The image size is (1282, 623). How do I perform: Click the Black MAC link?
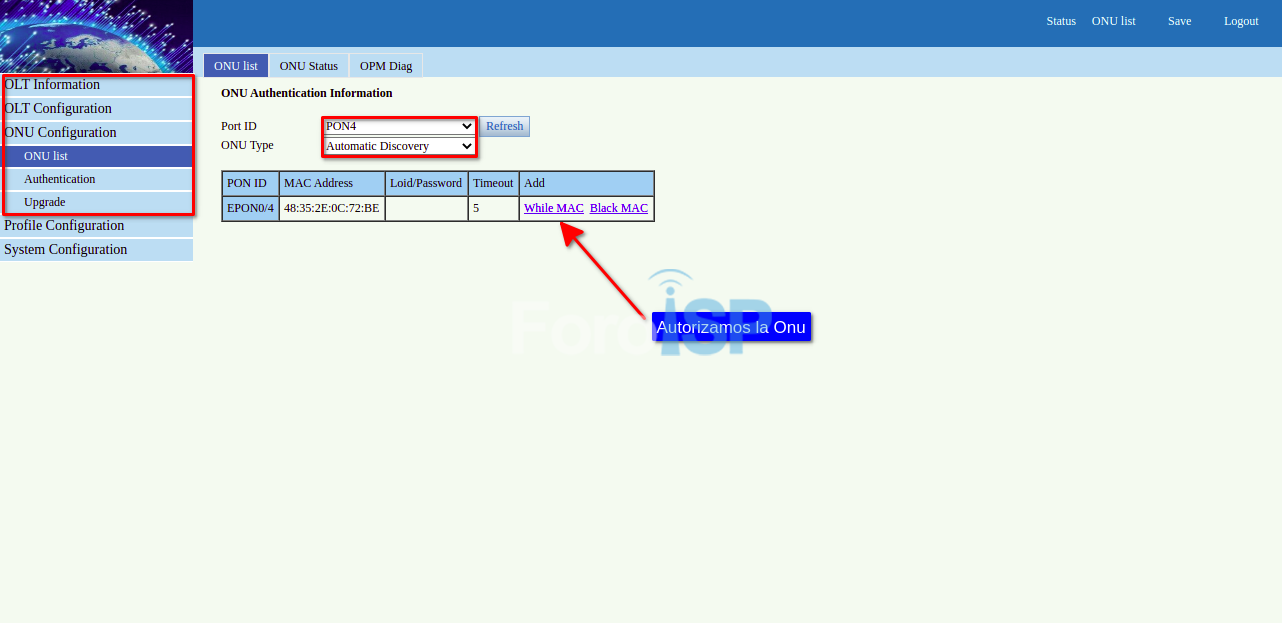(618, 208)
